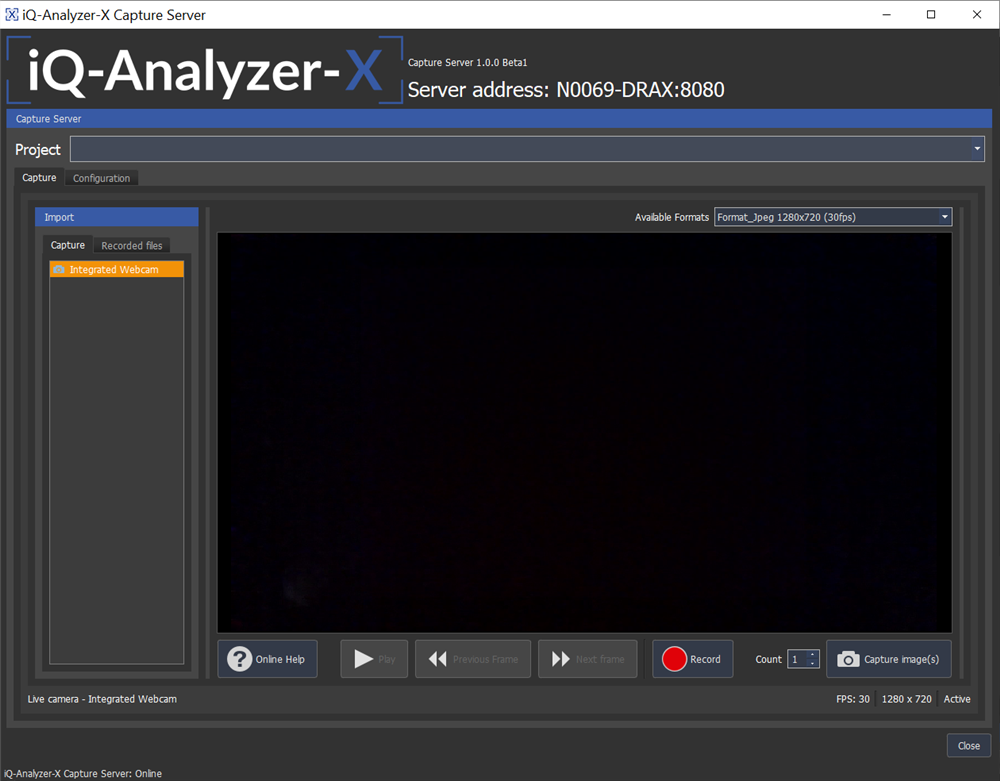Select the top-level Capture tab
The image size is (1000, 781).
click(x=39, y=177)
